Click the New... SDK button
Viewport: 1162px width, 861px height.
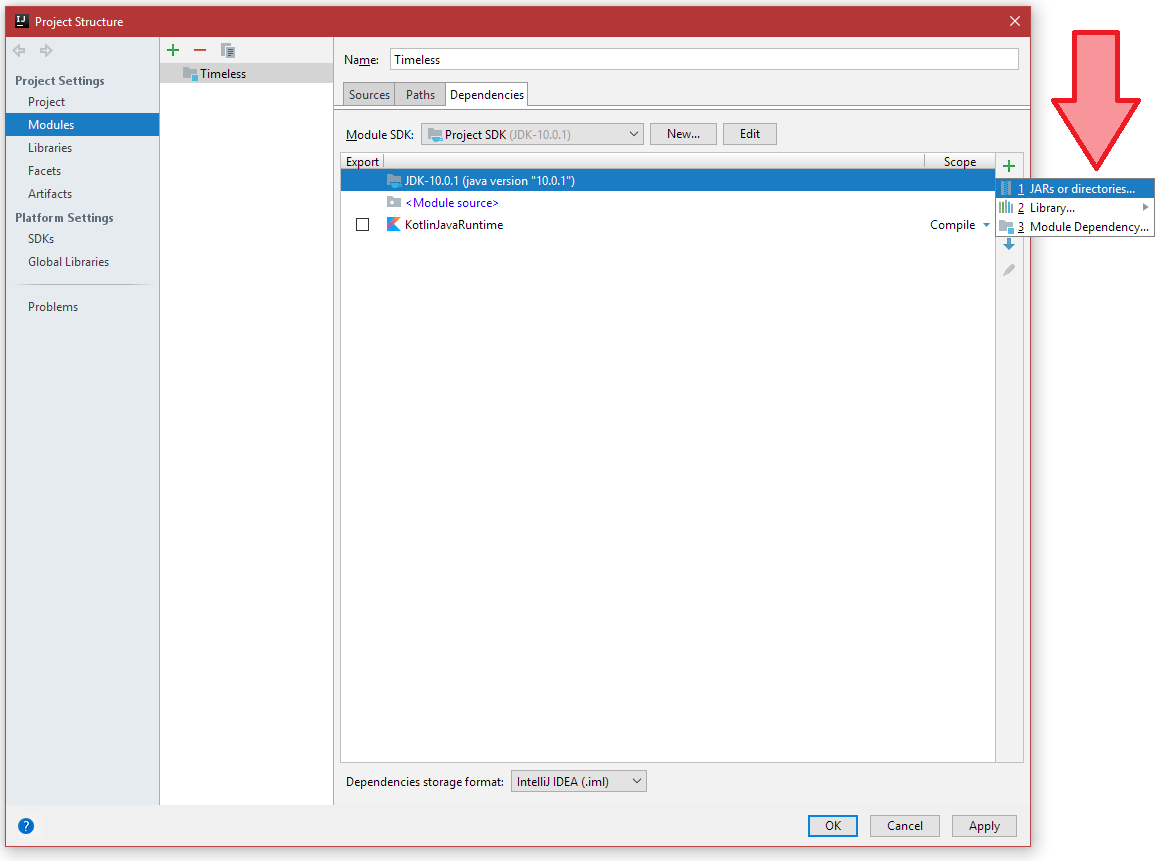683,134
